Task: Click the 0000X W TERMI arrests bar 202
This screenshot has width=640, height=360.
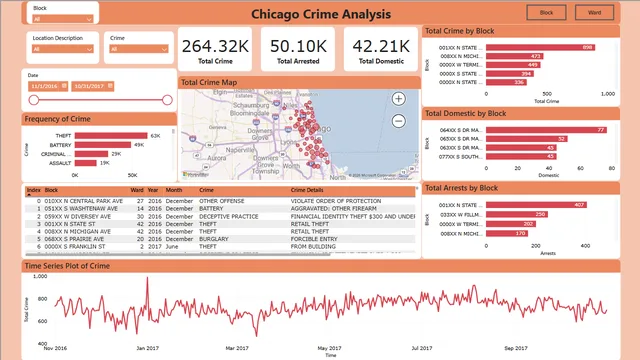Action: tap(511, 224)
